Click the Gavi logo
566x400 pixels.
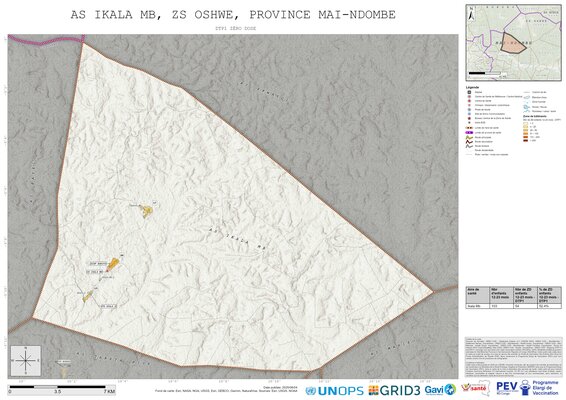pos(440,390)
